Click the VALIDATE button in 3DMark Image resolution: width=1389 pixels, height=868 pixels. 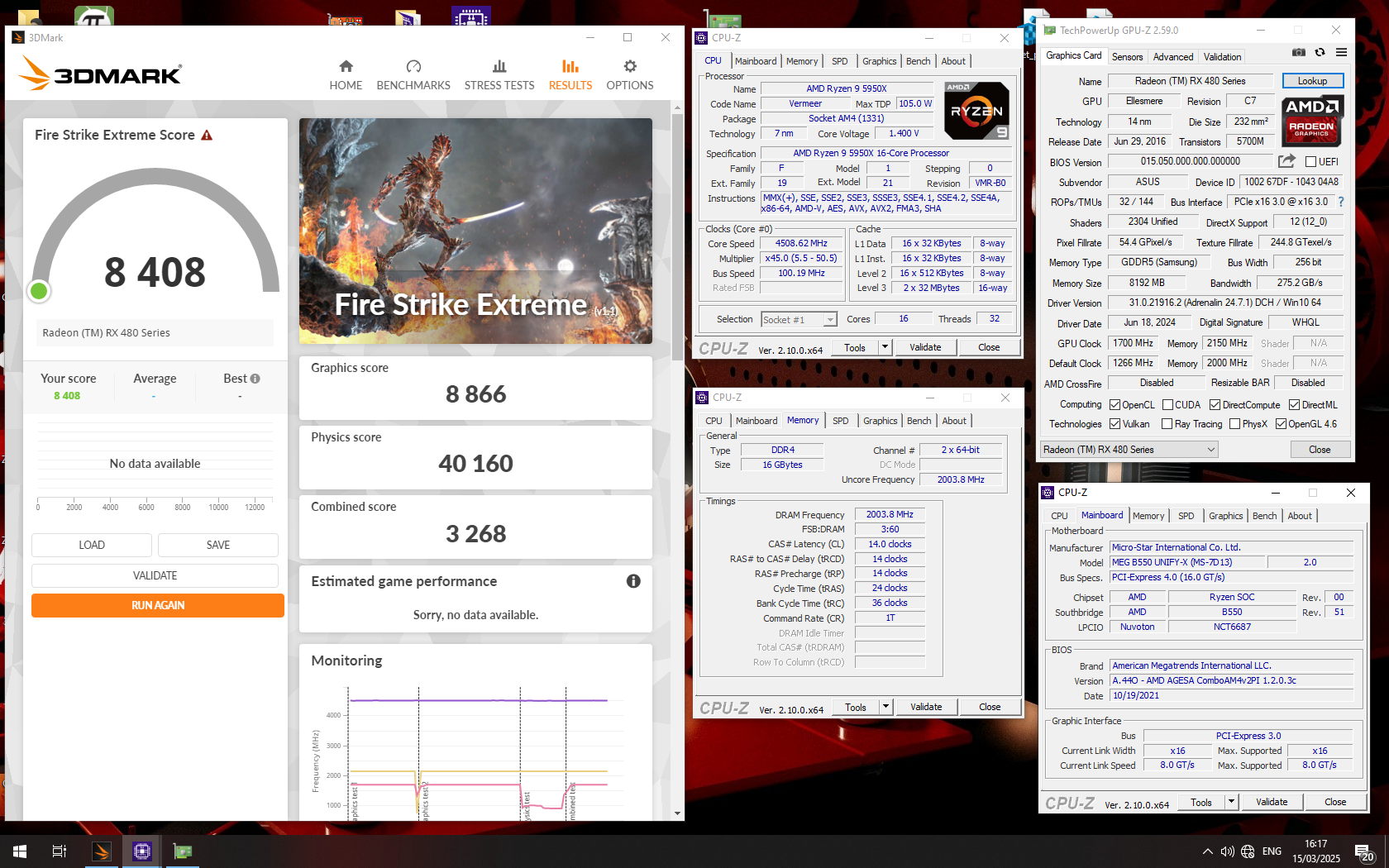(x=155, y=575)
